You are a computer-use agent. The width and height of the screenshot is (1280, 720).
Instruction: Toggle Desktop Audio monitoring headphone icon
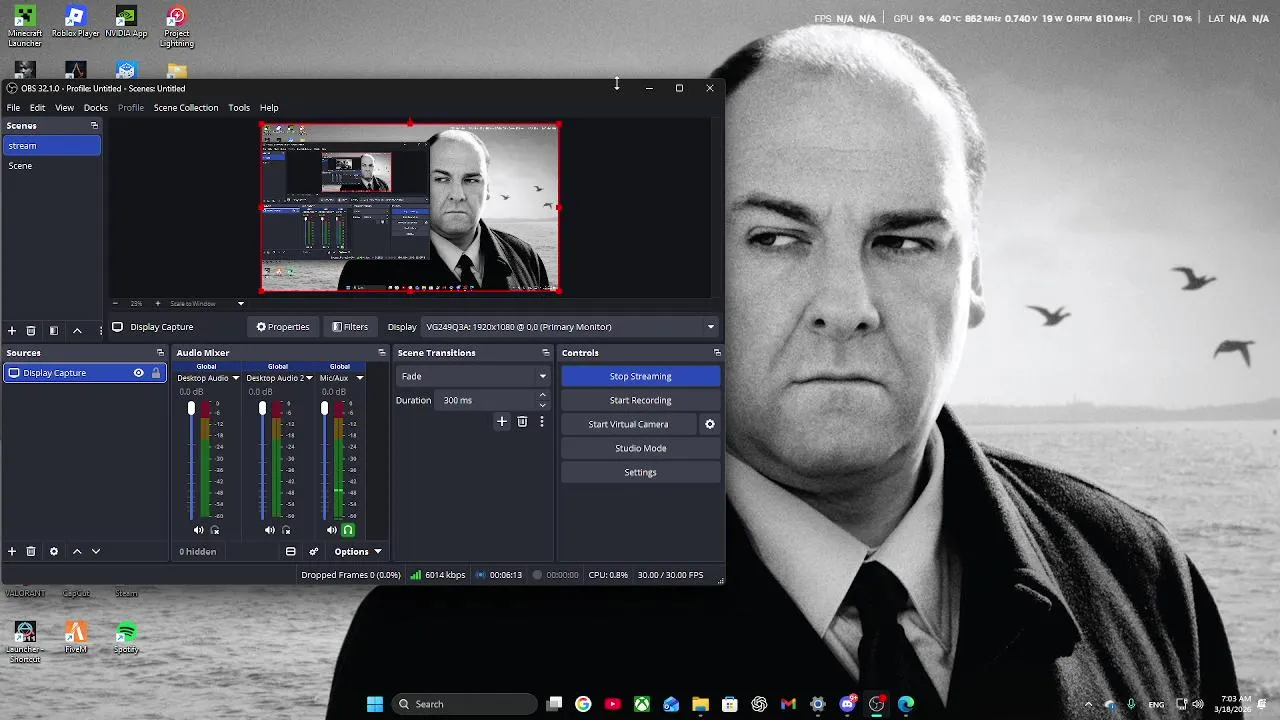tap(214, 530)
